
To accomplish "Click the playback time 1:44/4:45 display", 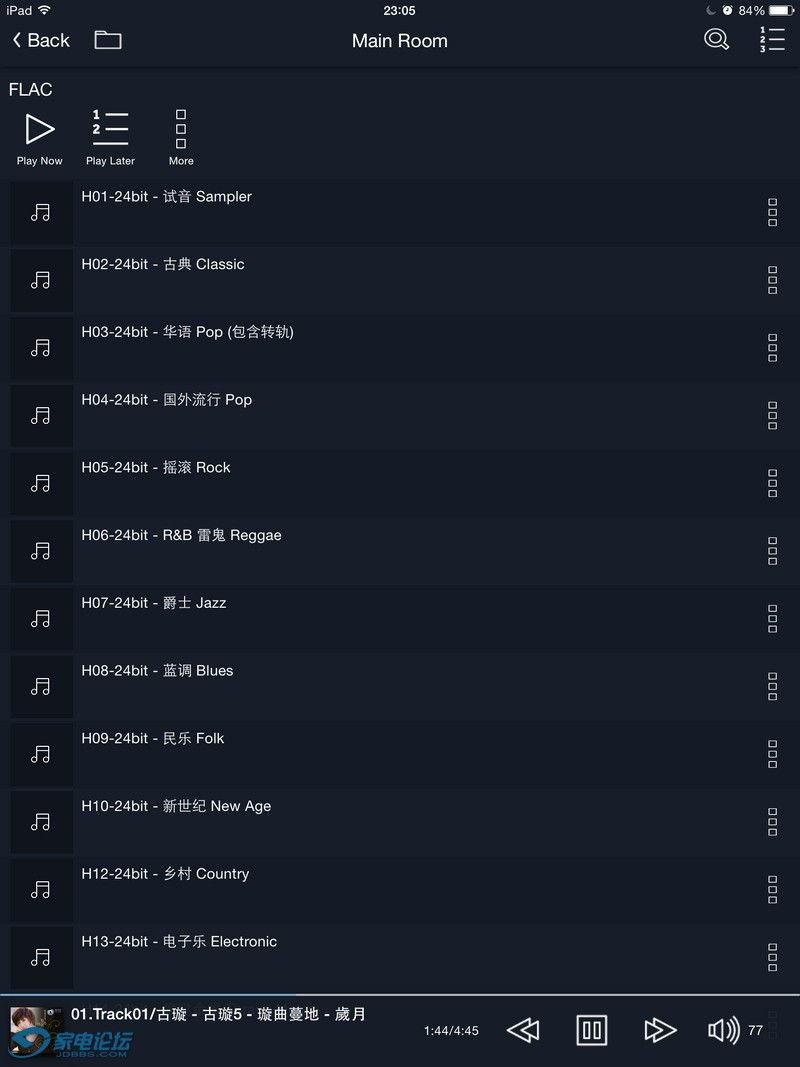I will [x=451, y=1031].
